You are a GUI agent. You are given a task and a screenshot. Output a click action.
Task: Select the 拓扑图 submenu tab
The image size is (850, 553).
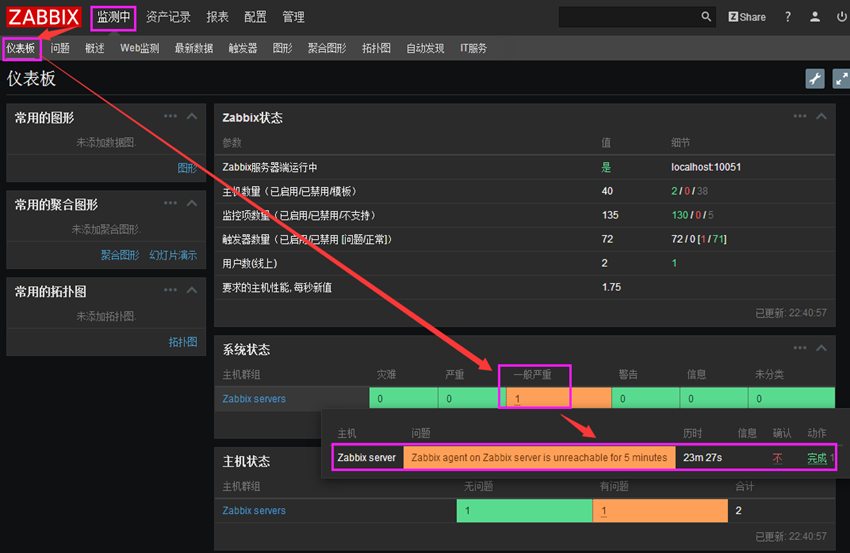coord(376,48)
